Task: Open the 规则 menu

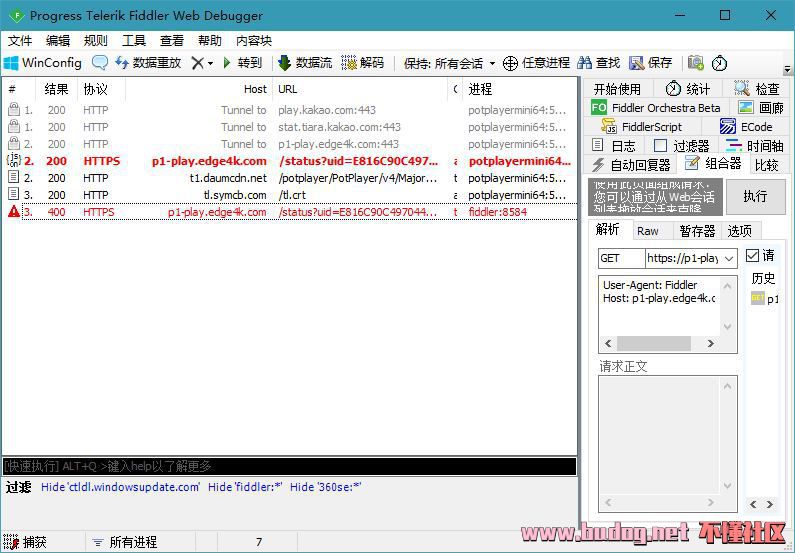Action: pos(95,41)
